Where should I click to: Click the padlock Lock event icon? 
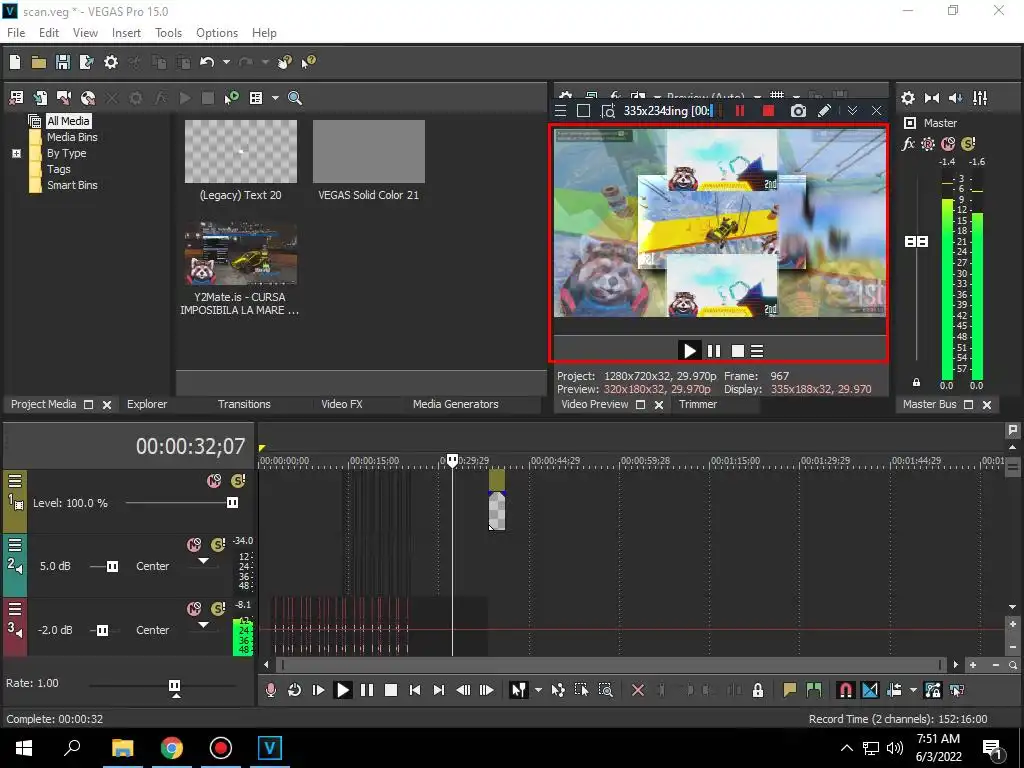coord(758,690)
